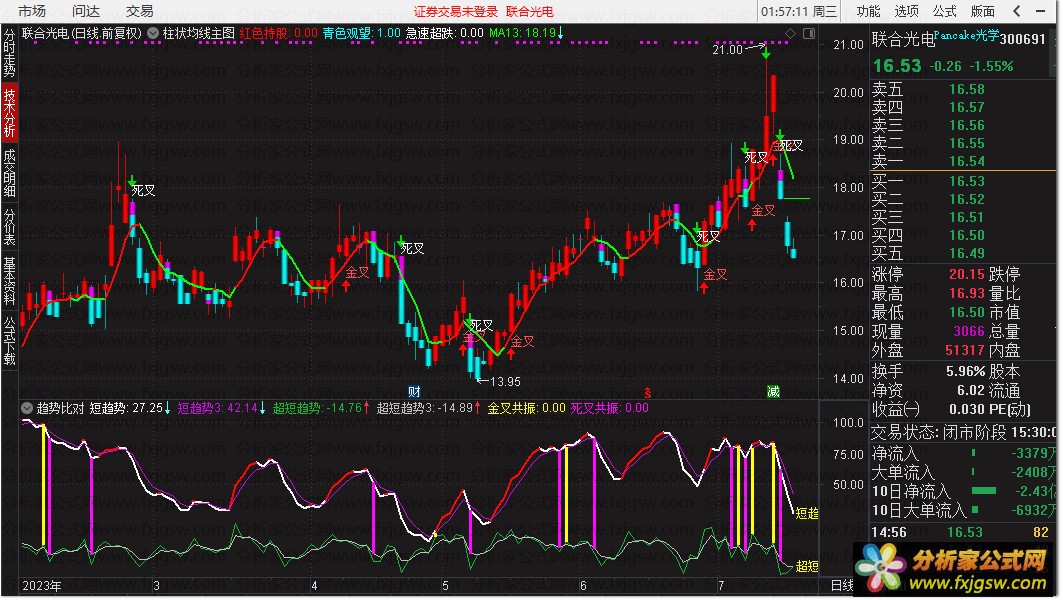This screenshot has height=600, width=1063.
Task: Expand 趋势比对 indicator dropdown circle
Action: tap(27, 408)
